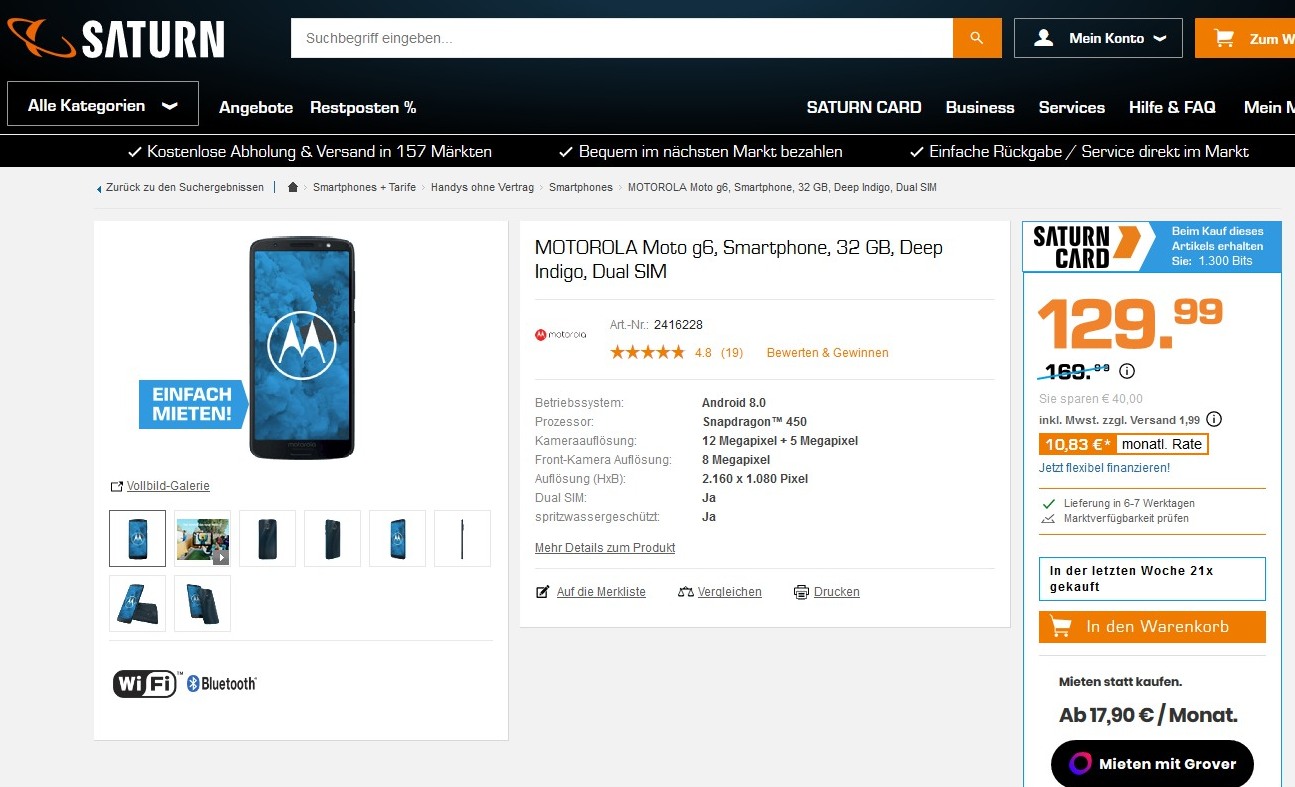The image size is (1295, 787).
Task: Click Jetzt flexibel finanzieren link
Action: (x=1104, y=468)
